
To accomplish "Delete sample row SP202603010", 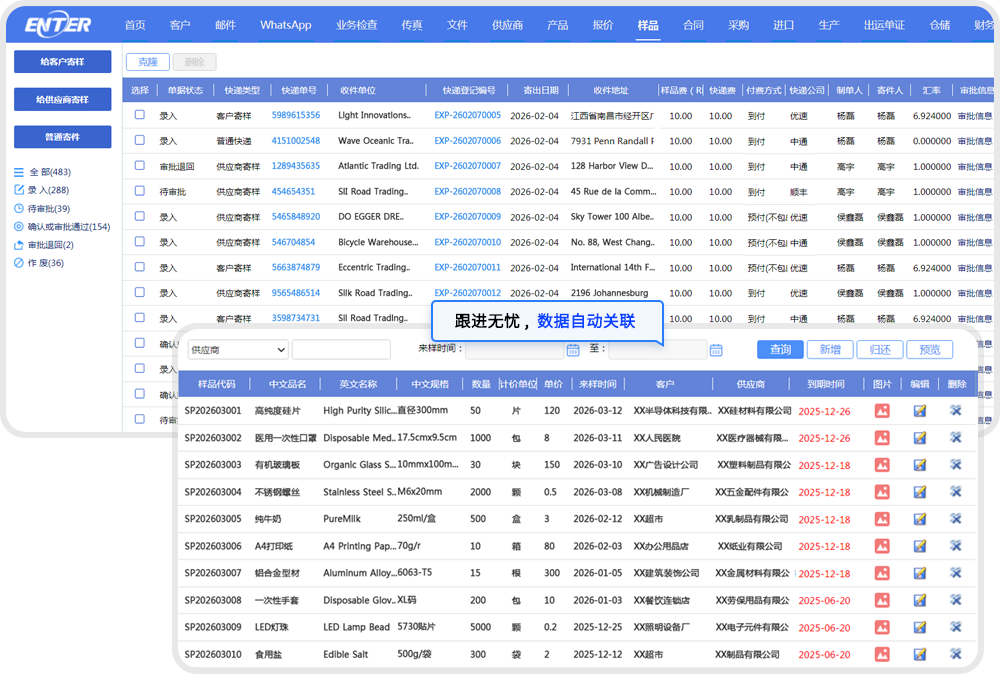I will pyautogui.click(x=955, y=654).
